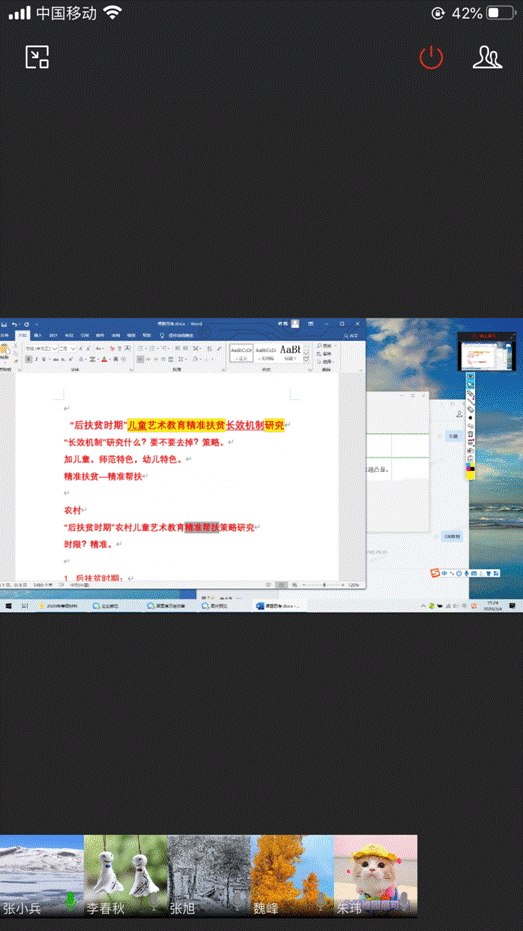This screenshot has height=931, width=523.
Task: Select 朱玮's cat avatar thumbnail
Action: coord(375,876)
